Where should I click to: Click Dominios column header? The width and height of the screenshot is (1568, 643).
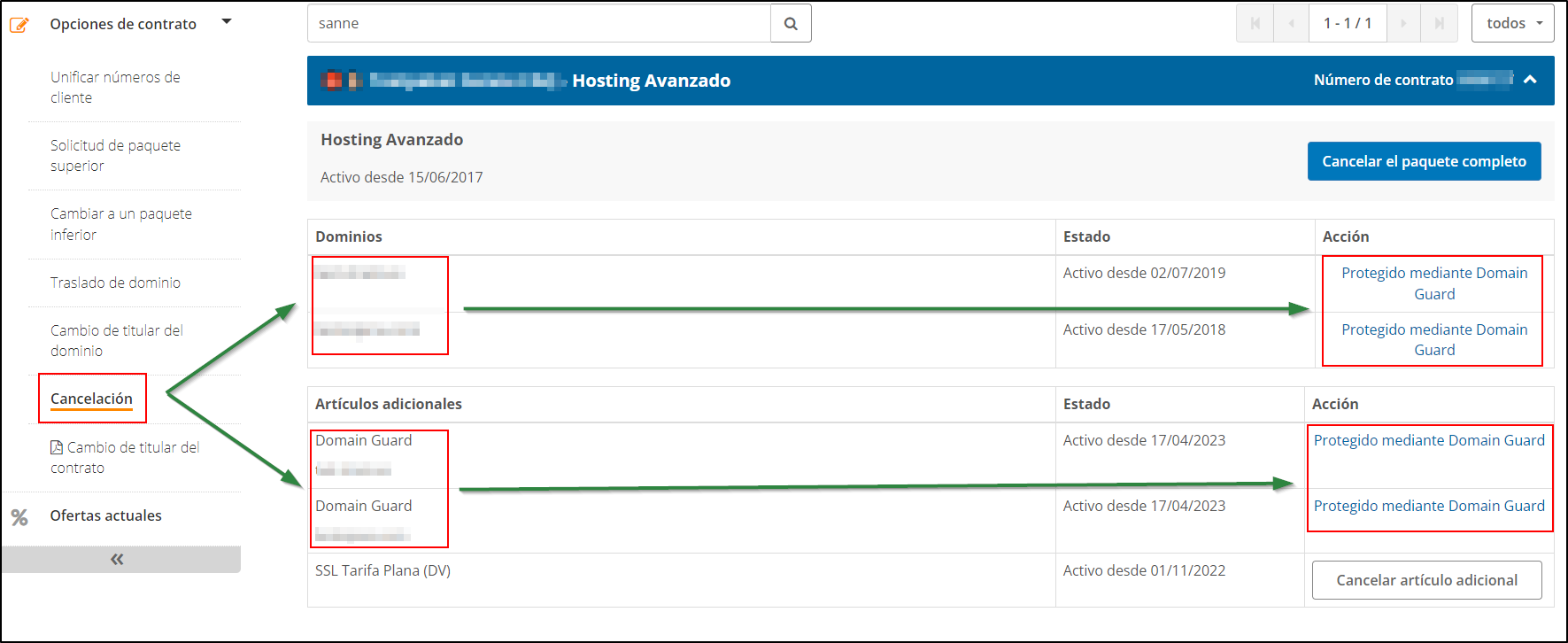pos(349,236)
